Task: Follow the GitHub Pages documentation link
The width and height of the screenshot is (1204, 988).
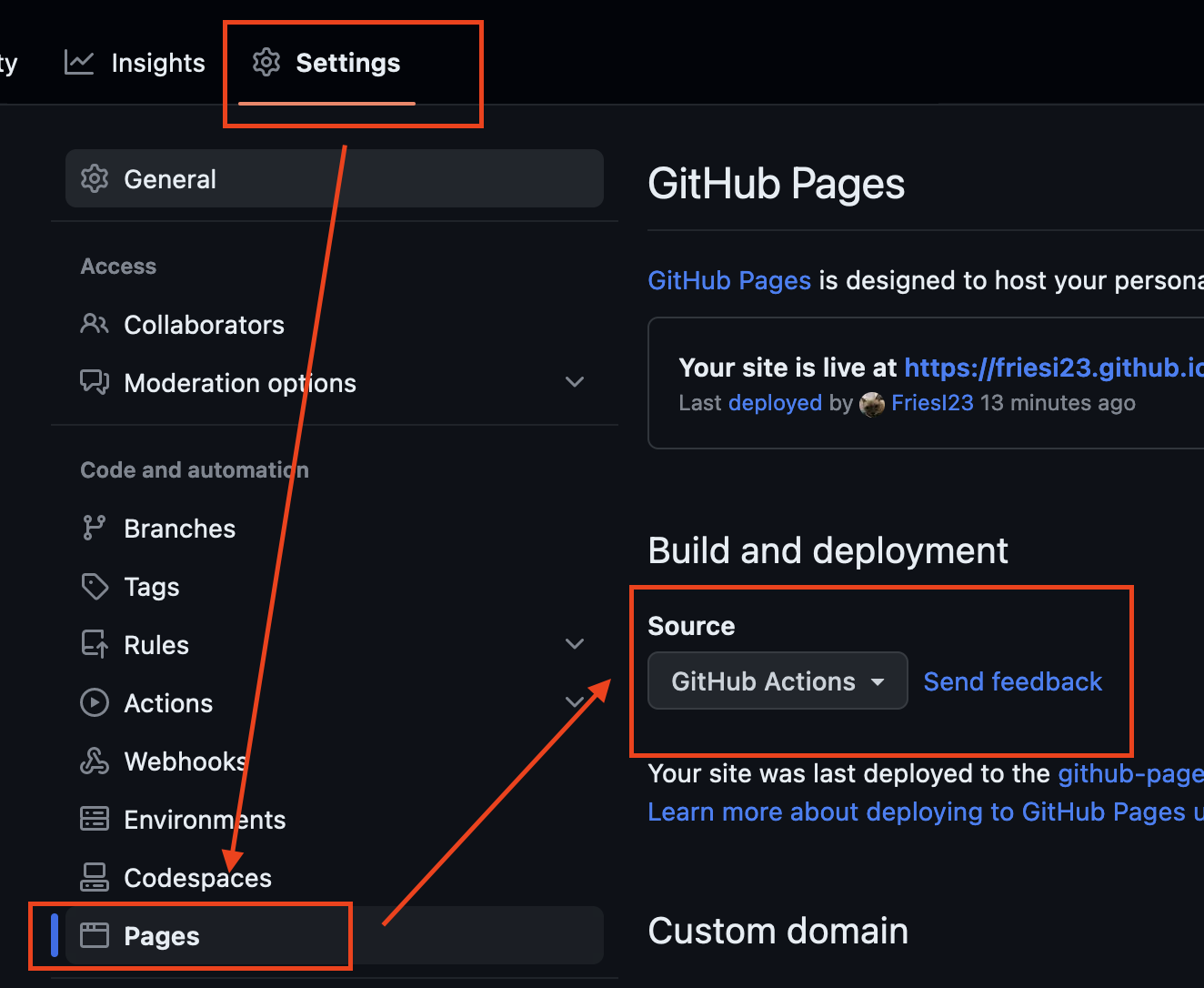Action: [729, 280]
